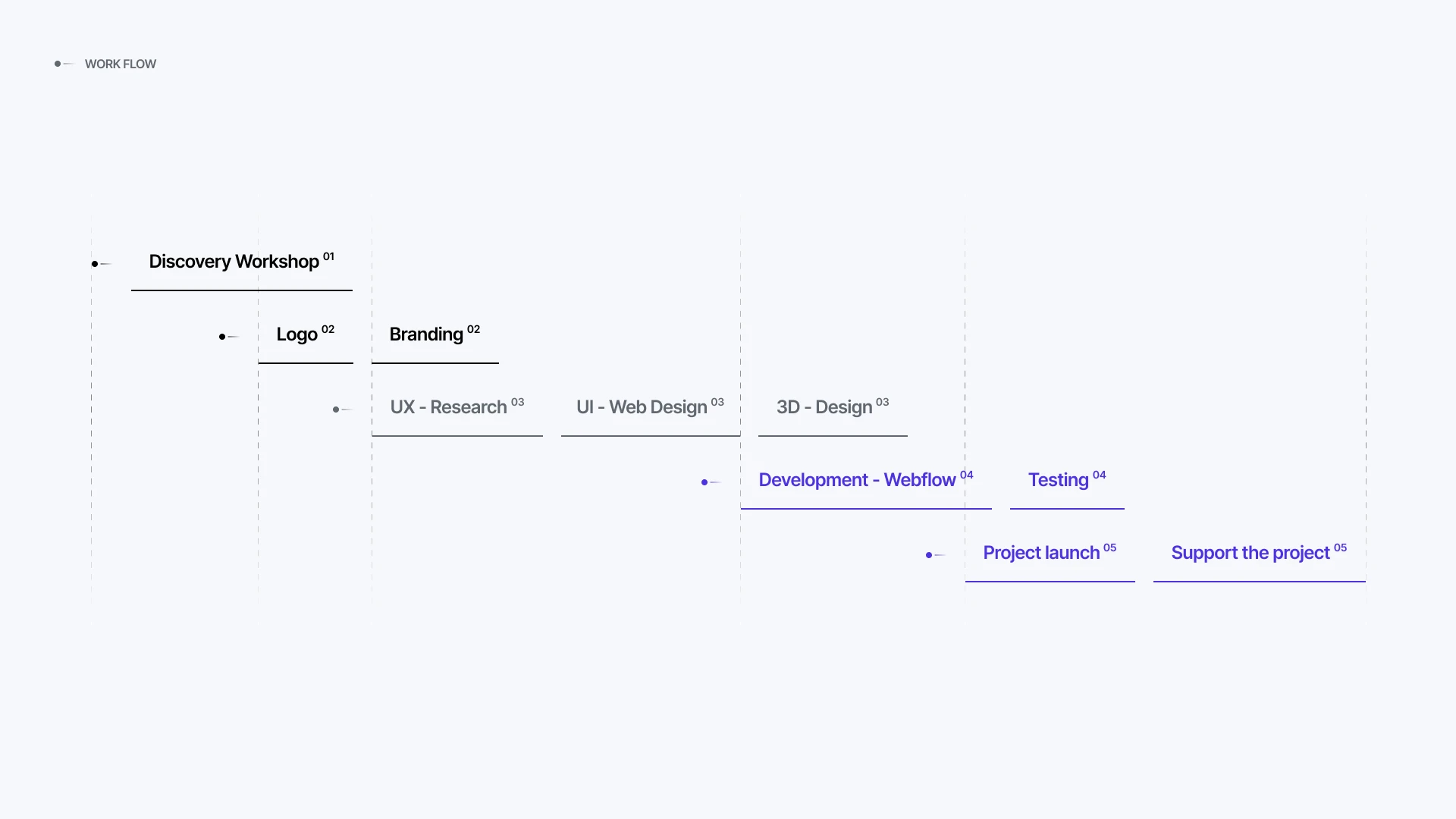Select the Logo step
The image size is (1456, 819).
(297, 334)
